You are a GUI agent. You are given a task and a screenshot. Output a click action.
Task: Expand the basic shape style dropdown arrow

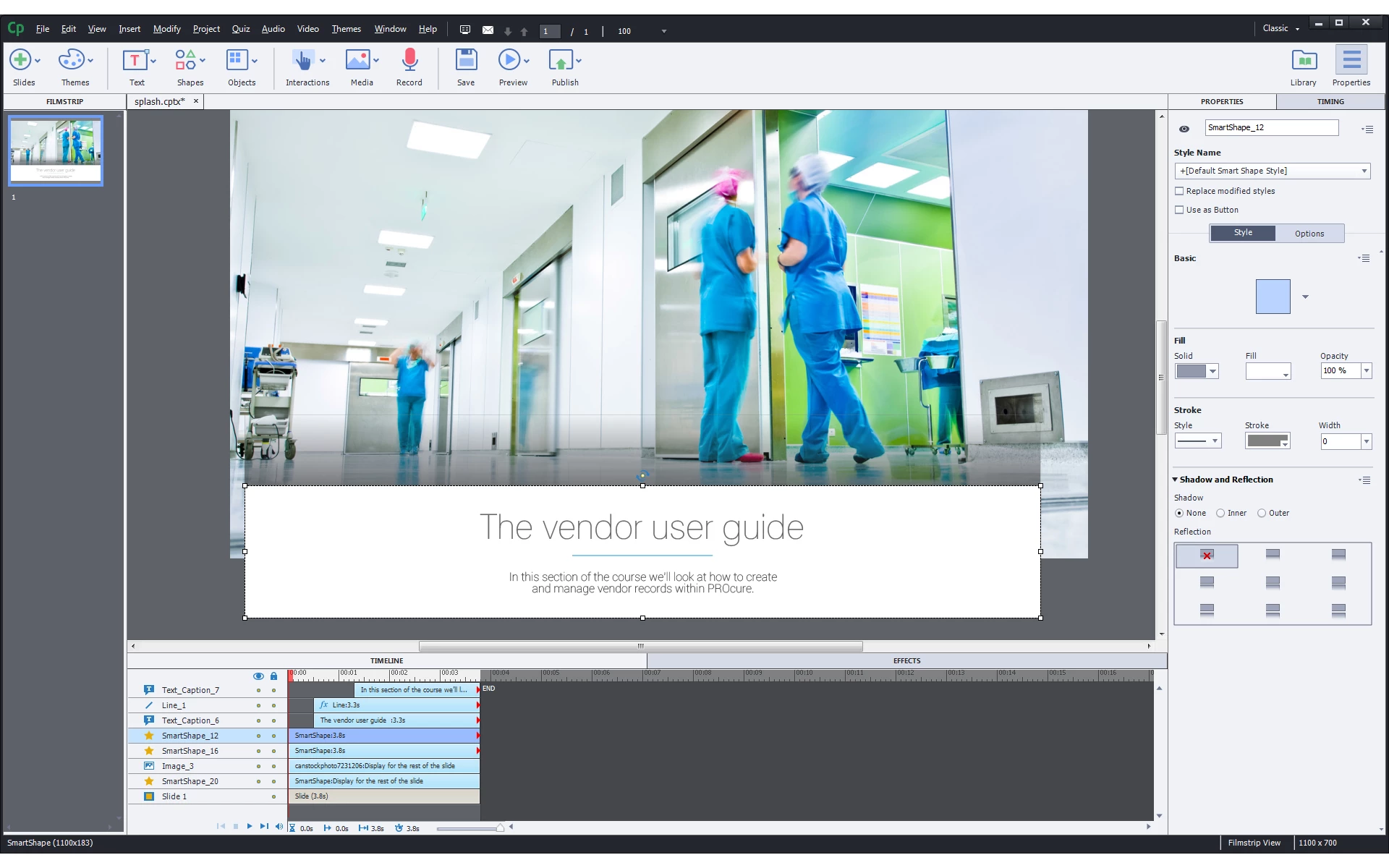point(1306,297)
